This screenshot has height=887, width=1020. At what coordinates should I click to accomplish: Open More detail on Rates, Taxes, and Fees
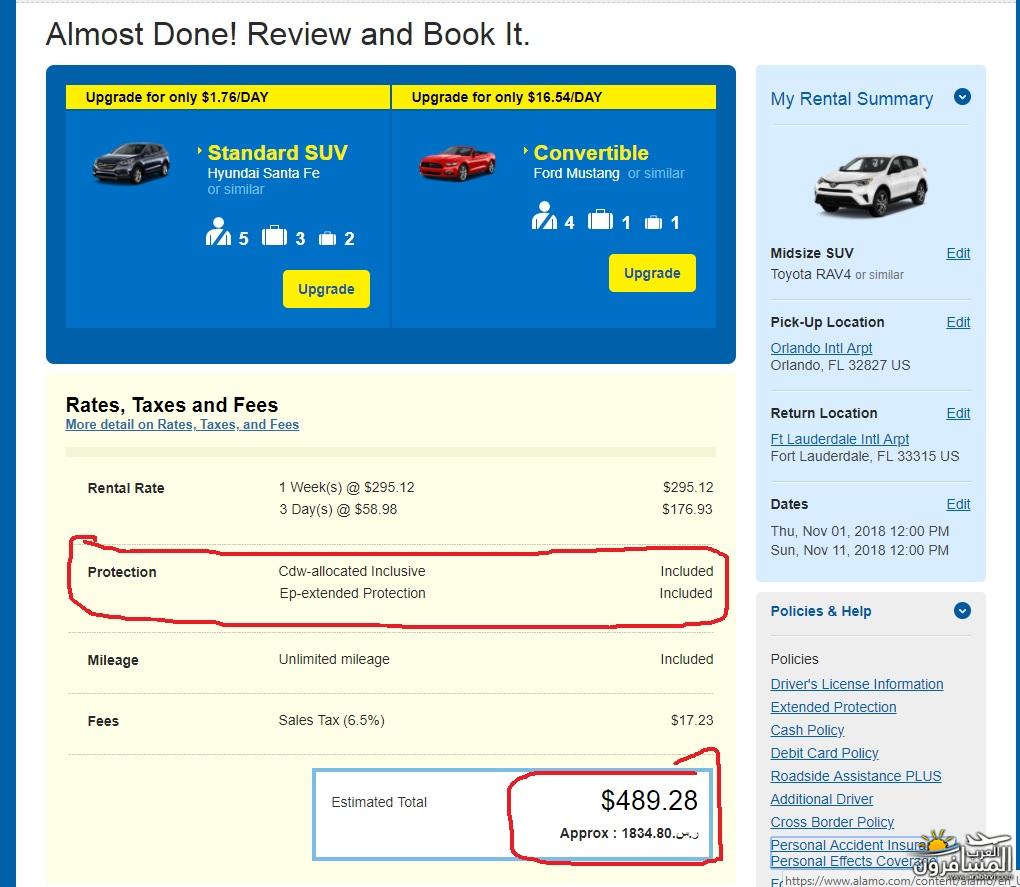(182, 424)
